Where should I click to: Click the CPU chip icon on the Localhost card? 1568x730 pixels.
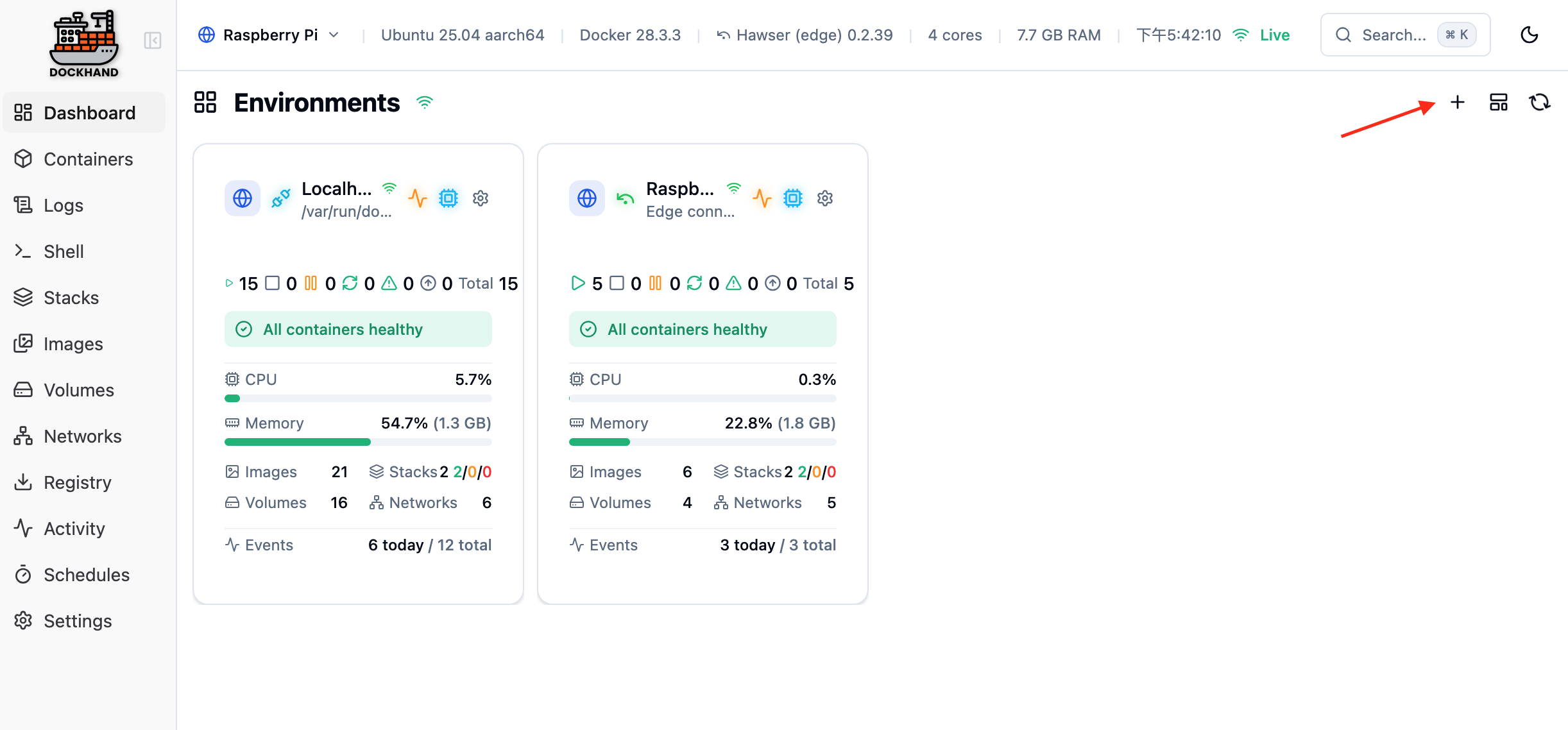click(x=448, y=198)
